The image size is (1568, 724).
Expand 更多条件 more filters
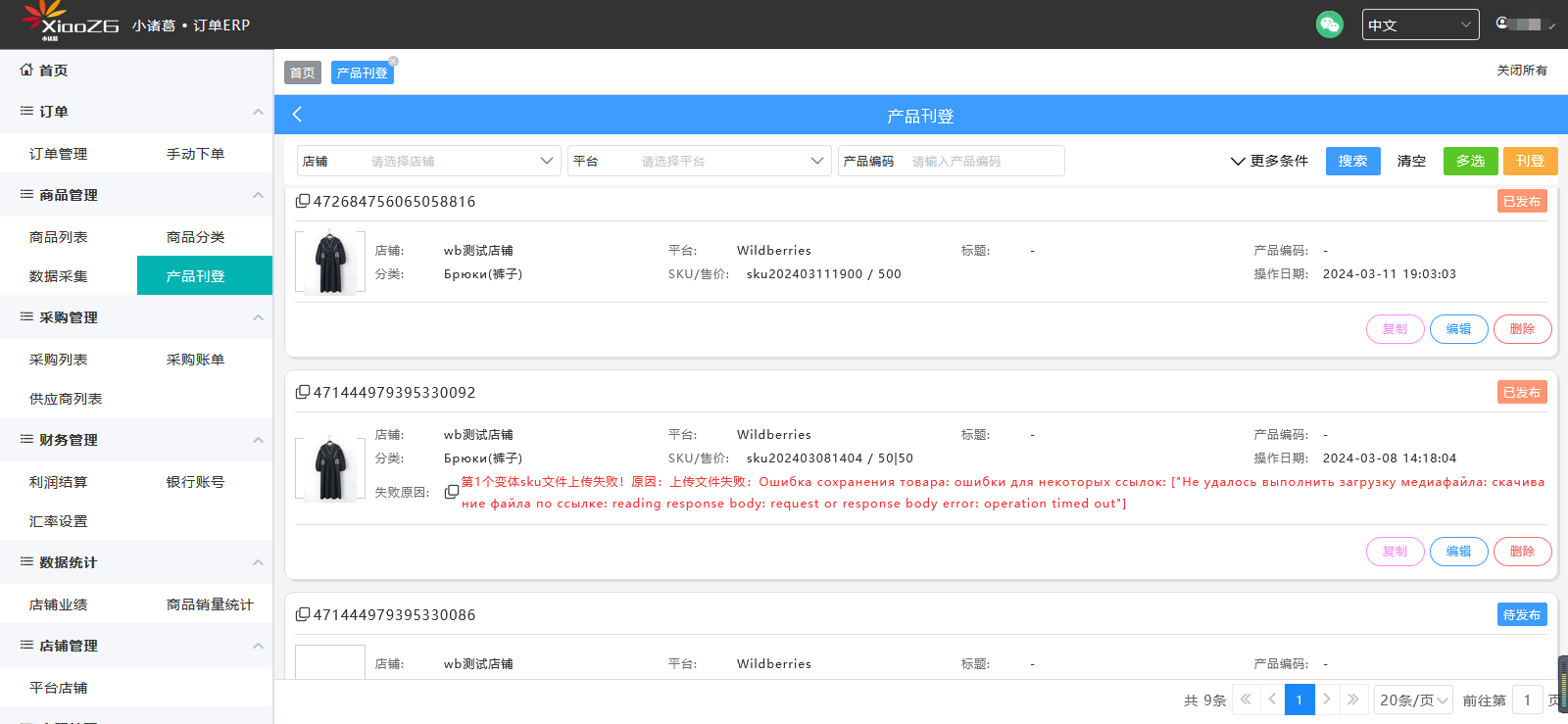tap(1269, 161)
